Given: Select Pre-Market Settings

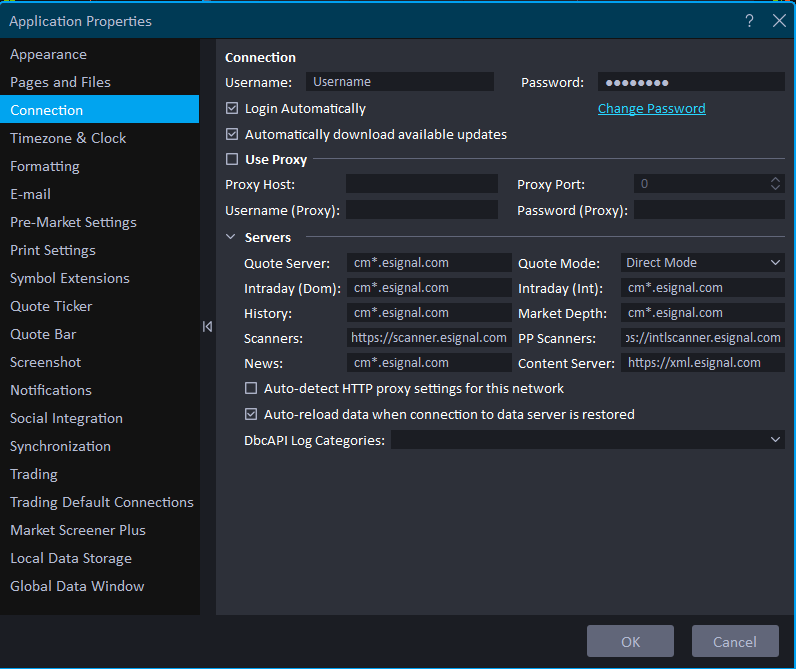Looking at the screenshot, I should 100,222.
